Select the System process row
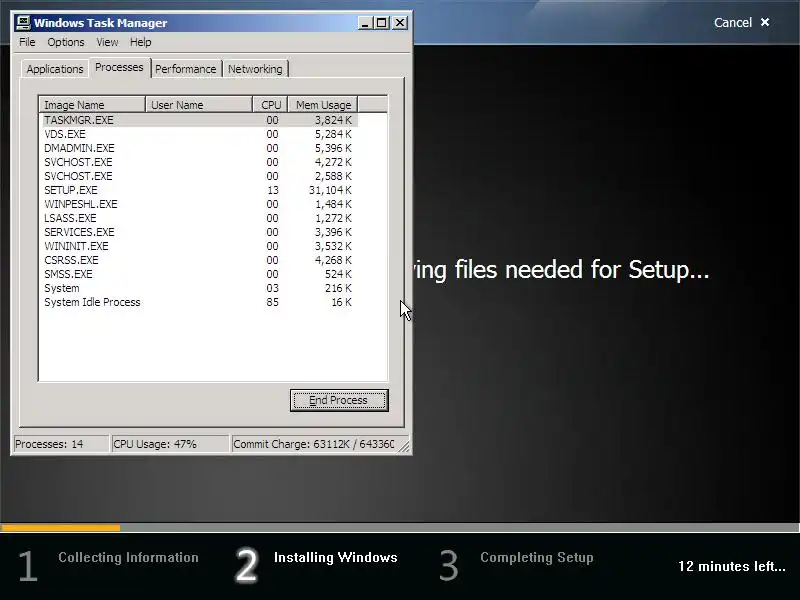 [x=199, y=288]
